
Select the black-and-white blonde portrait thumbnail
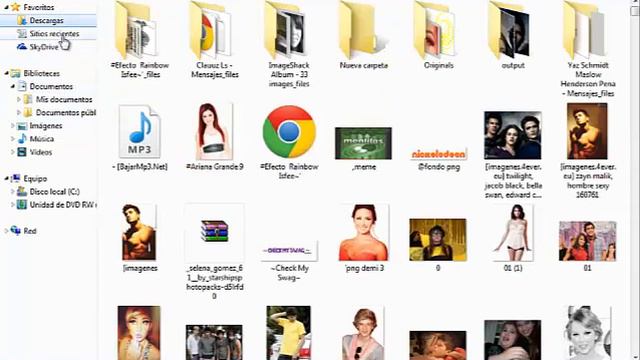[x=588, y=333]
